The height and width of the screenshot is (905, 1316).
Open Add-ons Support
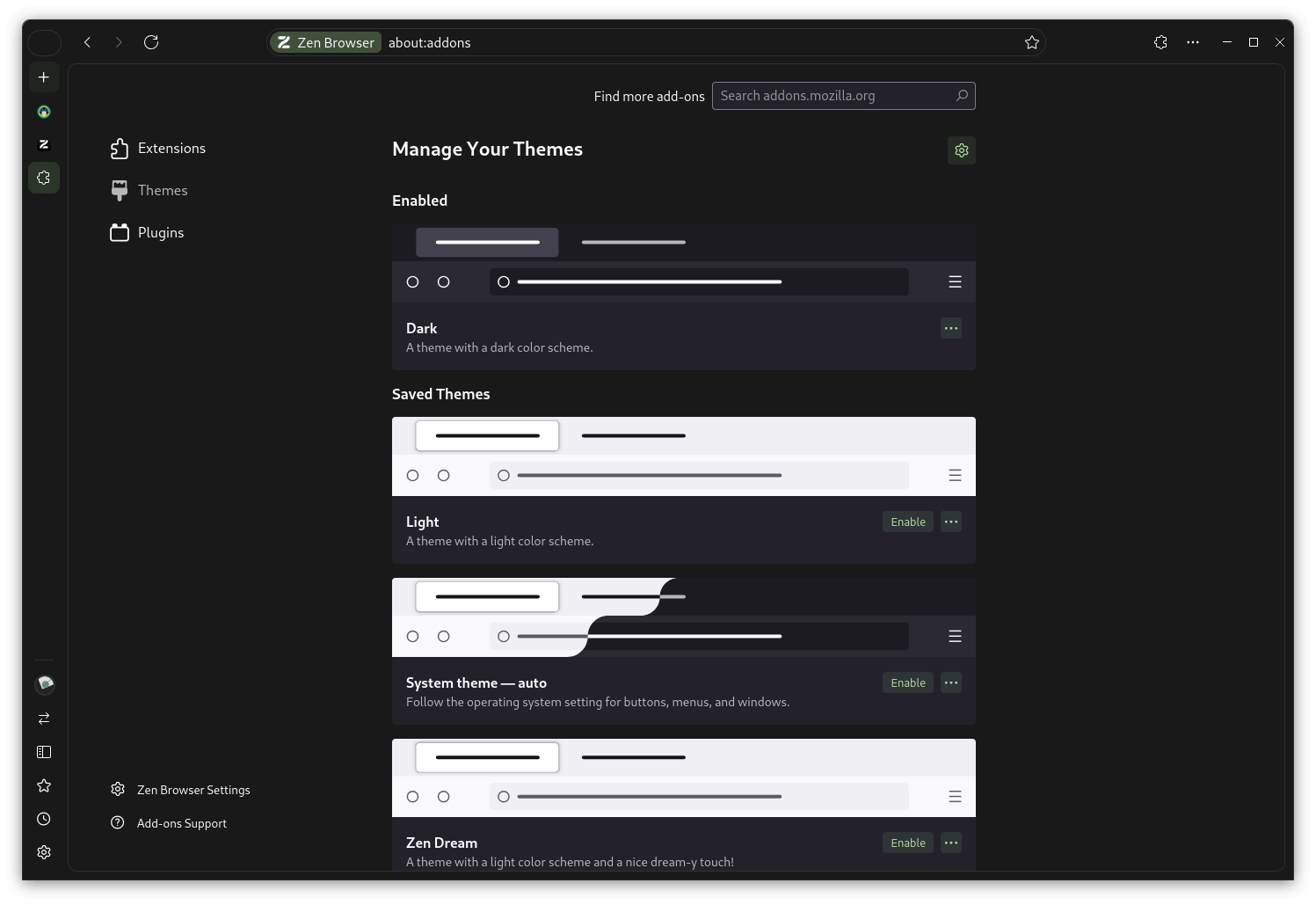[181, 823]
